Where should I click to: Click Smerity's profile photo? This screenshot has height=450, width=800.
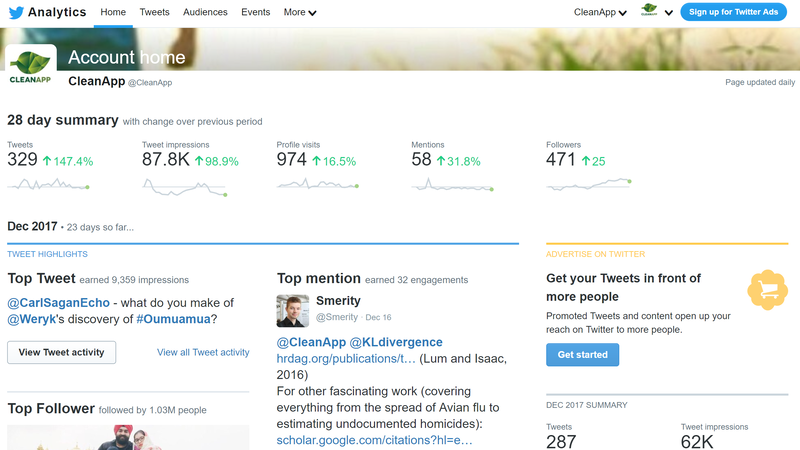pyautogui.click(x=293, y=310)
